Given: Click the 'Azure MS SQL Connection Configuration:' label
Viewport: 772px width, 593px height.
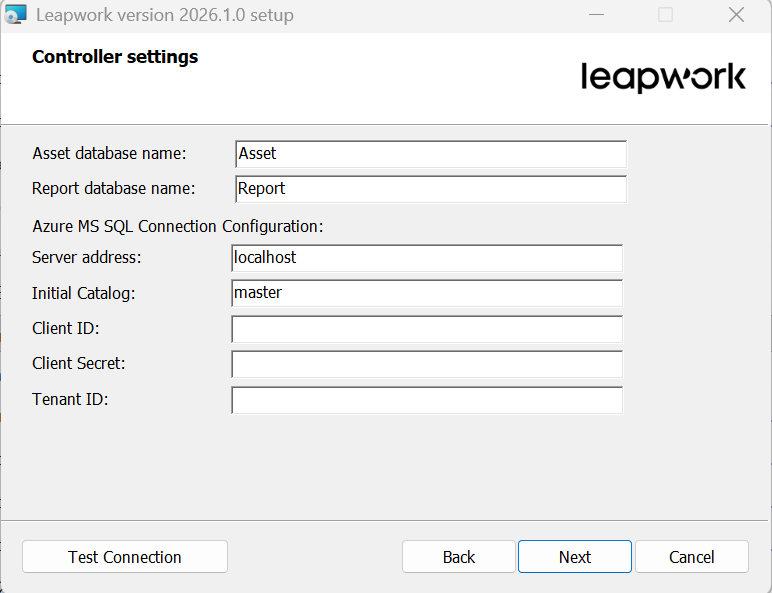Looking at the screenshot, I should pos(178,226).
